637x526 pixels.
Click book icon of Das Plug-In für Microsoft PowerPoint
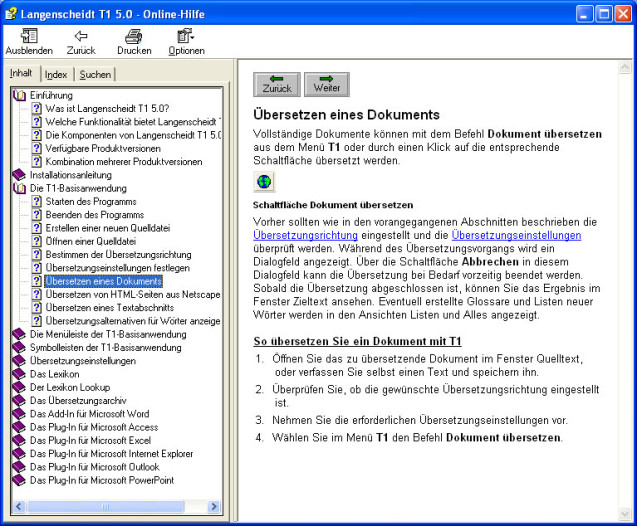click(x=20, y=481)
